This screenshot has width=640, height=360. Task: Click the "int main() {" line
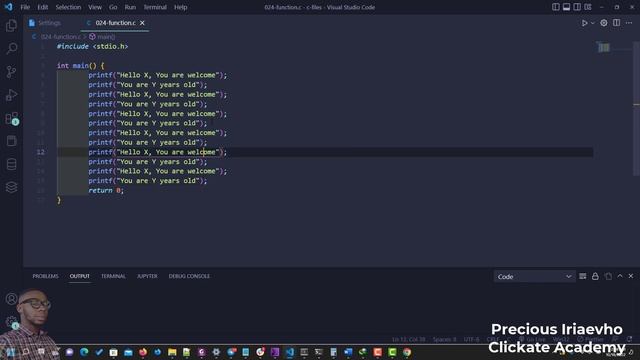pos(80,65)
